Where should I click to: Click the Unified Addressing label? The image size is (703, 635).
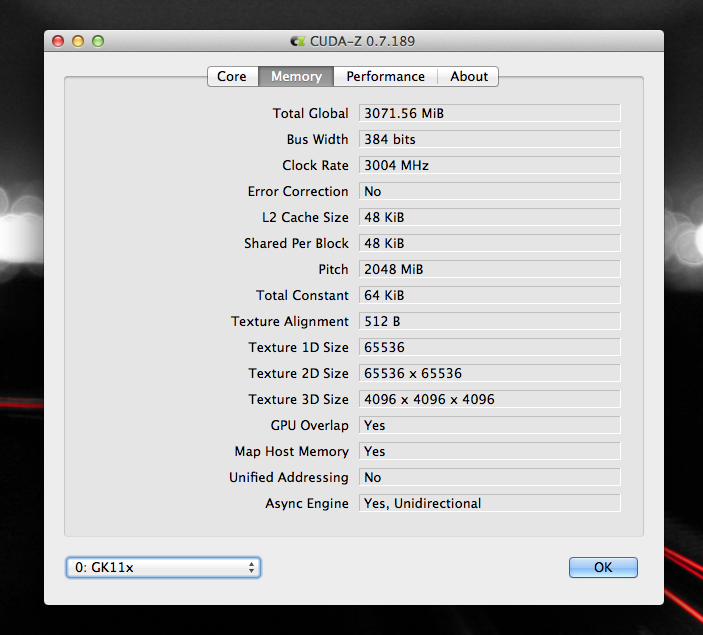[x=289, y=477]
